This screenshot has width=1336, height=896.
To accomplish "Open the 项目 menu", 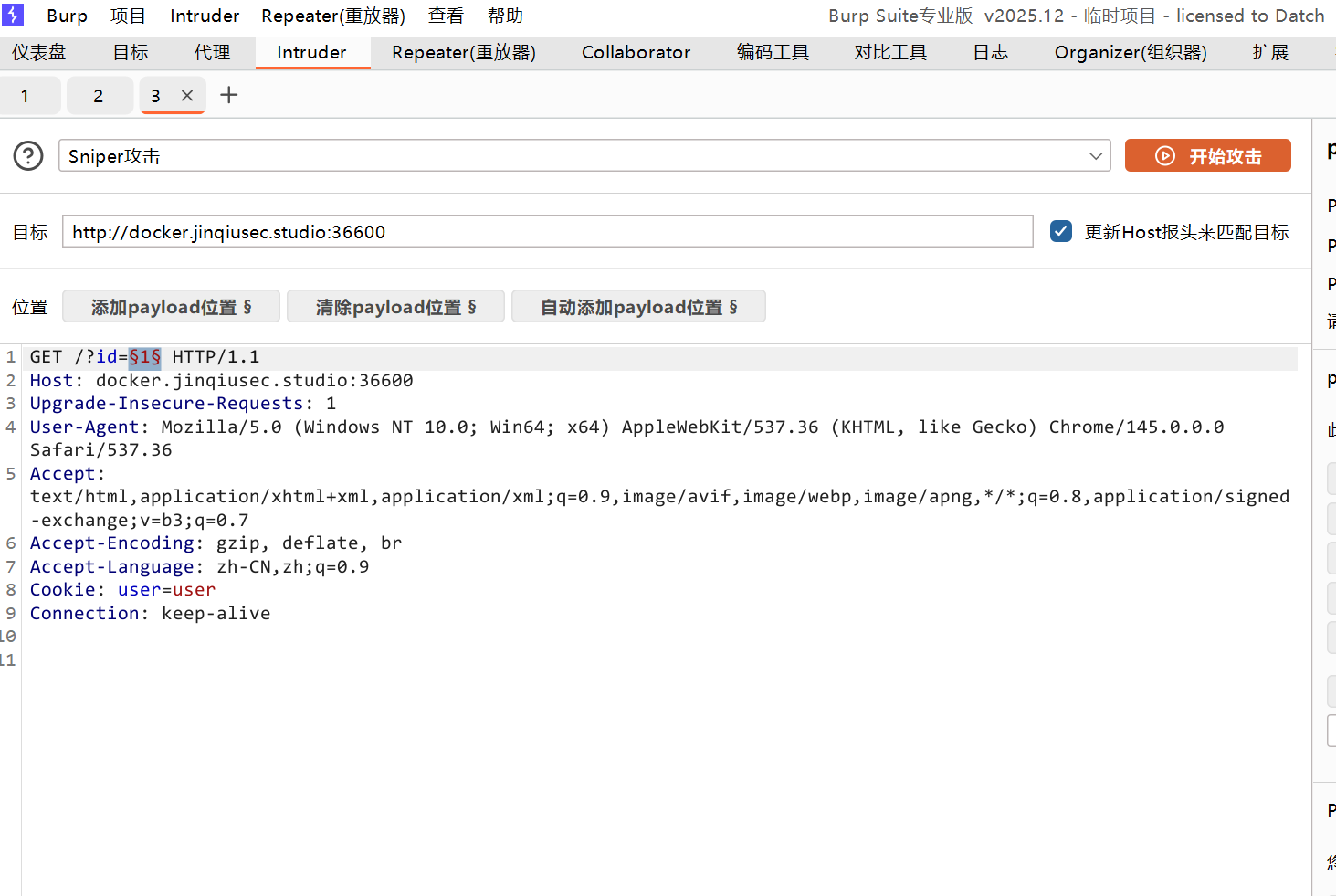I will click(128, 16).
